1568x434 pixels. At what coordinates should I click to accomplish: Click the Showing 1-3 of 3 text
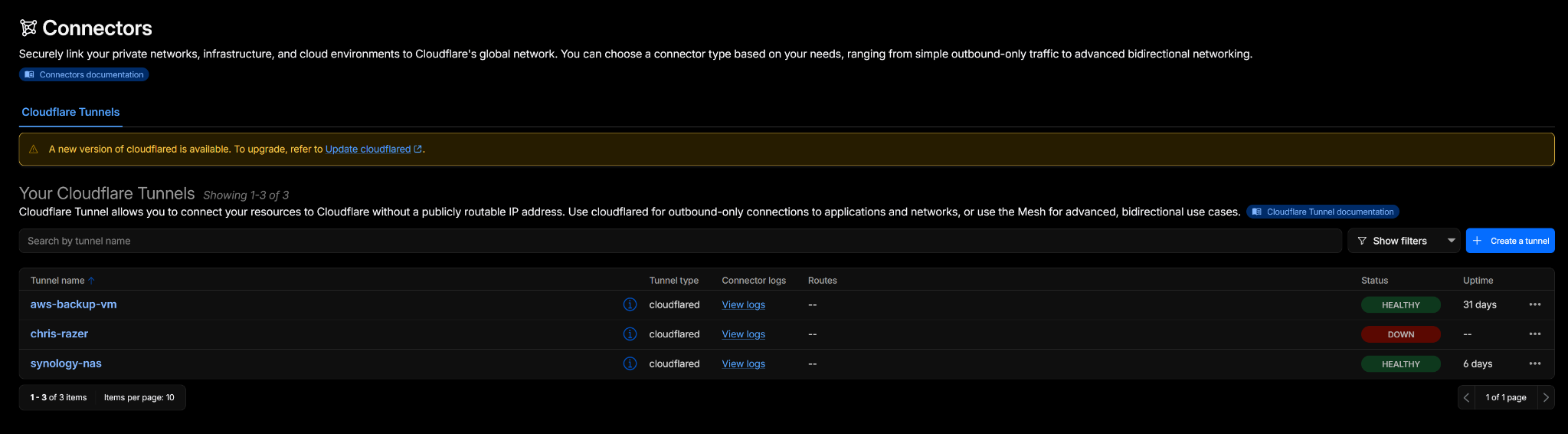tap(246, 195)
